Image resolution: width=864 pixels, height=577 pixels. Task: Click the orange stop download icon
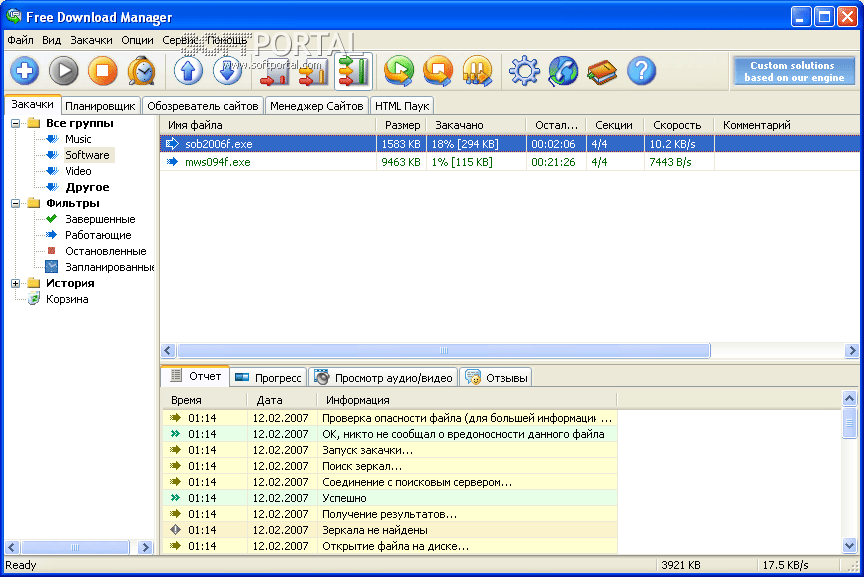click(102, 71)
